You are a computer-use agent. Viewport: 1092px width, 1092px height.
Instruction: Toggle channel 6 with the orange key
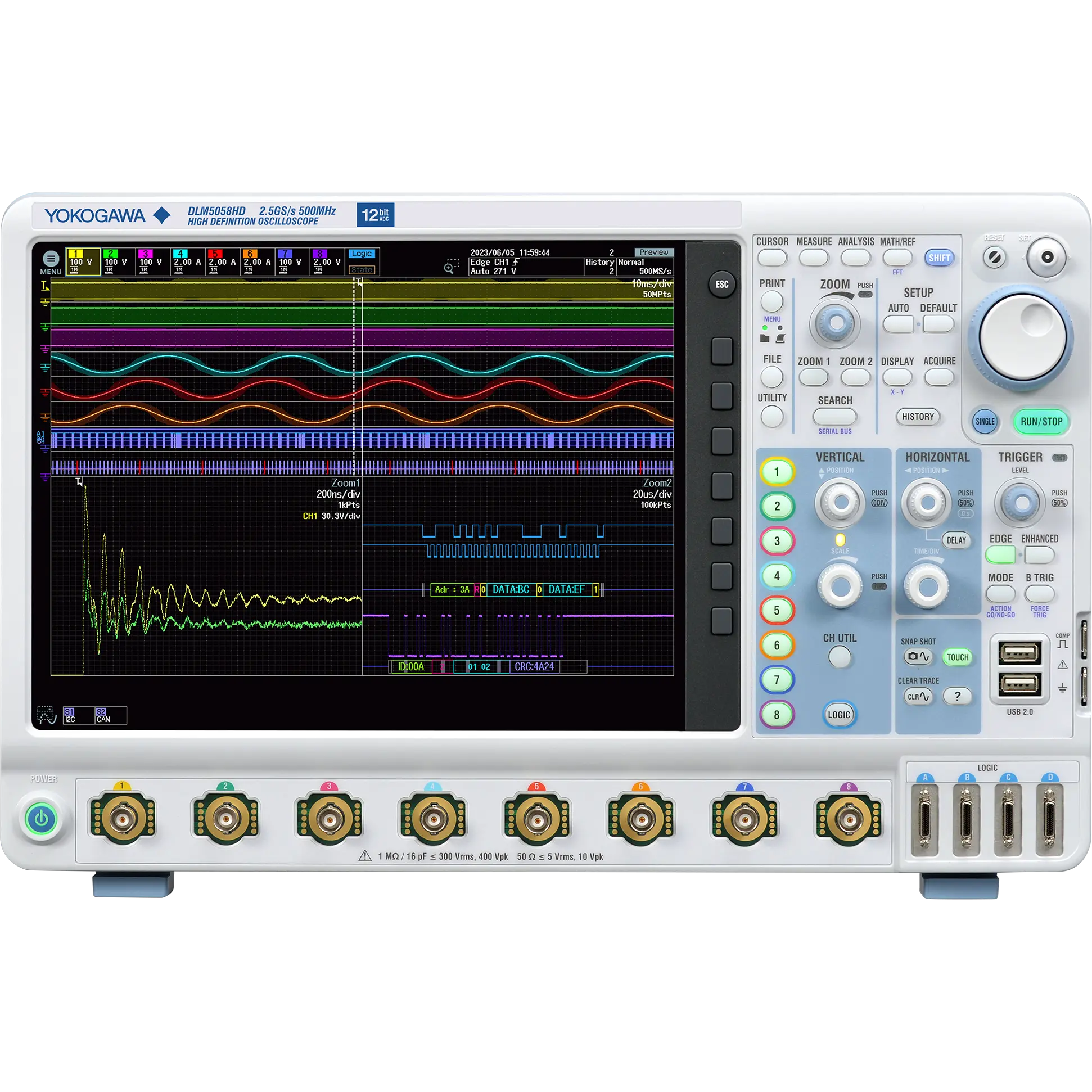tap(777, 646)
